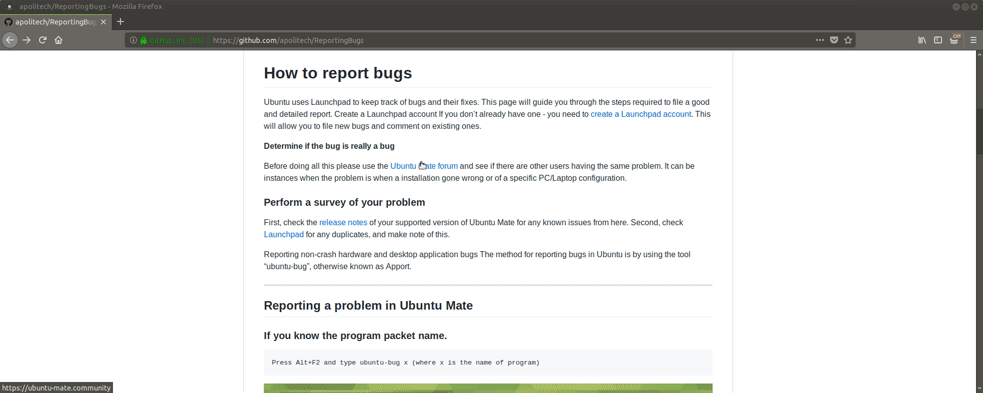Toggle the sidebars icon
The image size is (983, 393).
click(x=938, y=40)
